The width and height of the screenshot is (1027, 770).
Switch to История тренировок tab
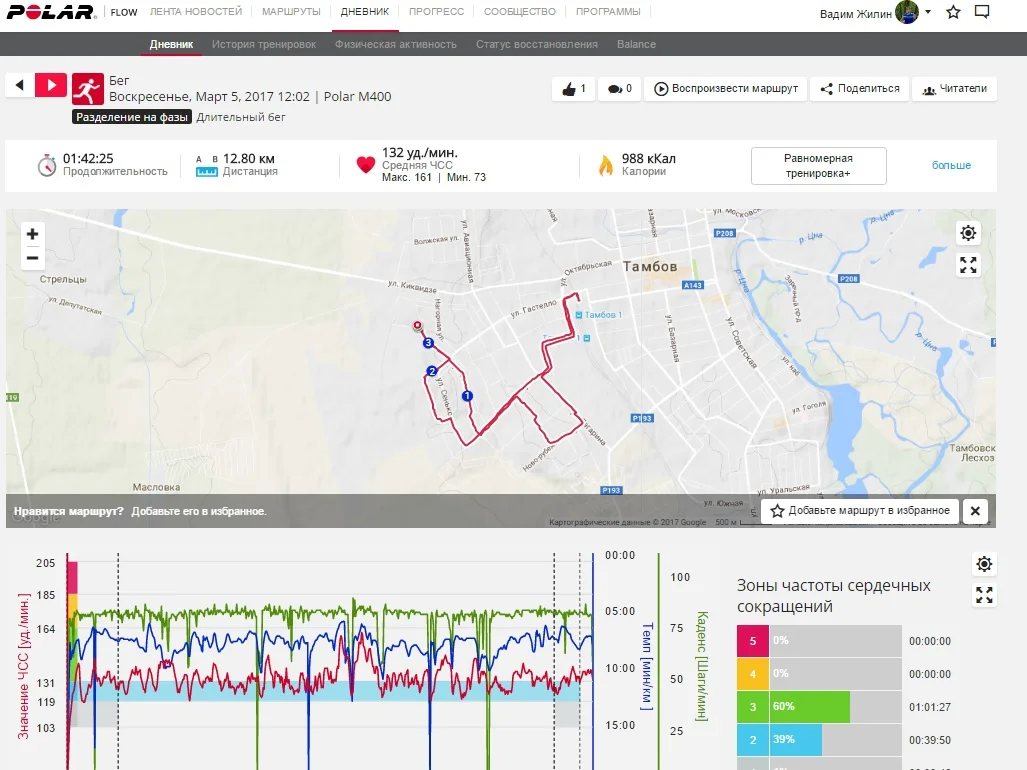264,44
